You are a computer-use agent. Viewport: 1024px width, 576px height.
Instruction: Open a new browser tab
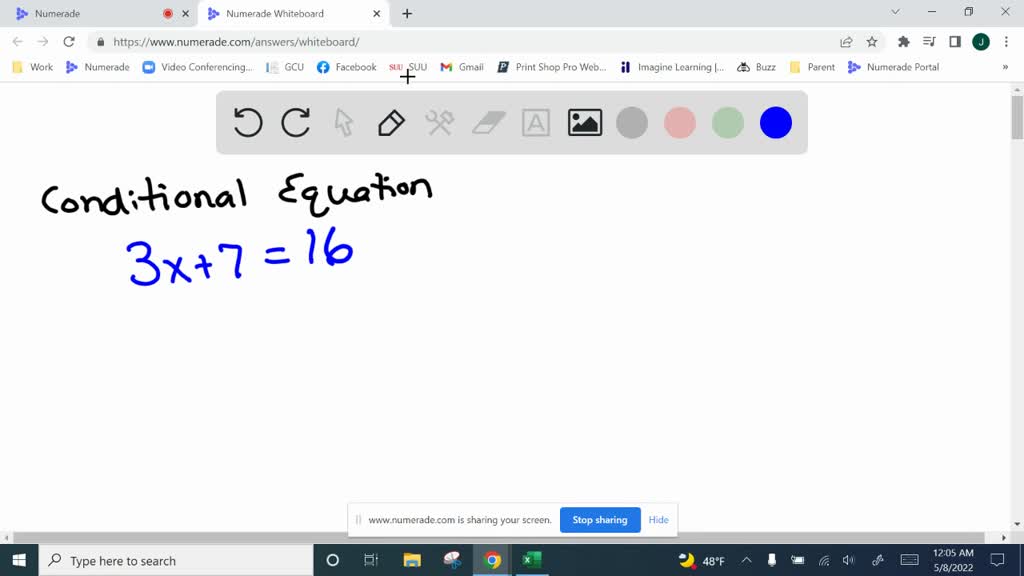click(407, 14)
